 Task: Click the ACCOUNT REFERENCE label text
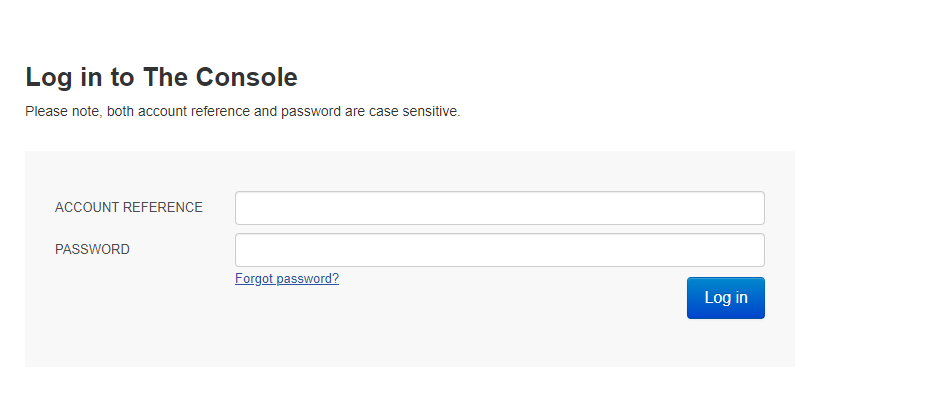pyautogui.click(x=129, y=208)
